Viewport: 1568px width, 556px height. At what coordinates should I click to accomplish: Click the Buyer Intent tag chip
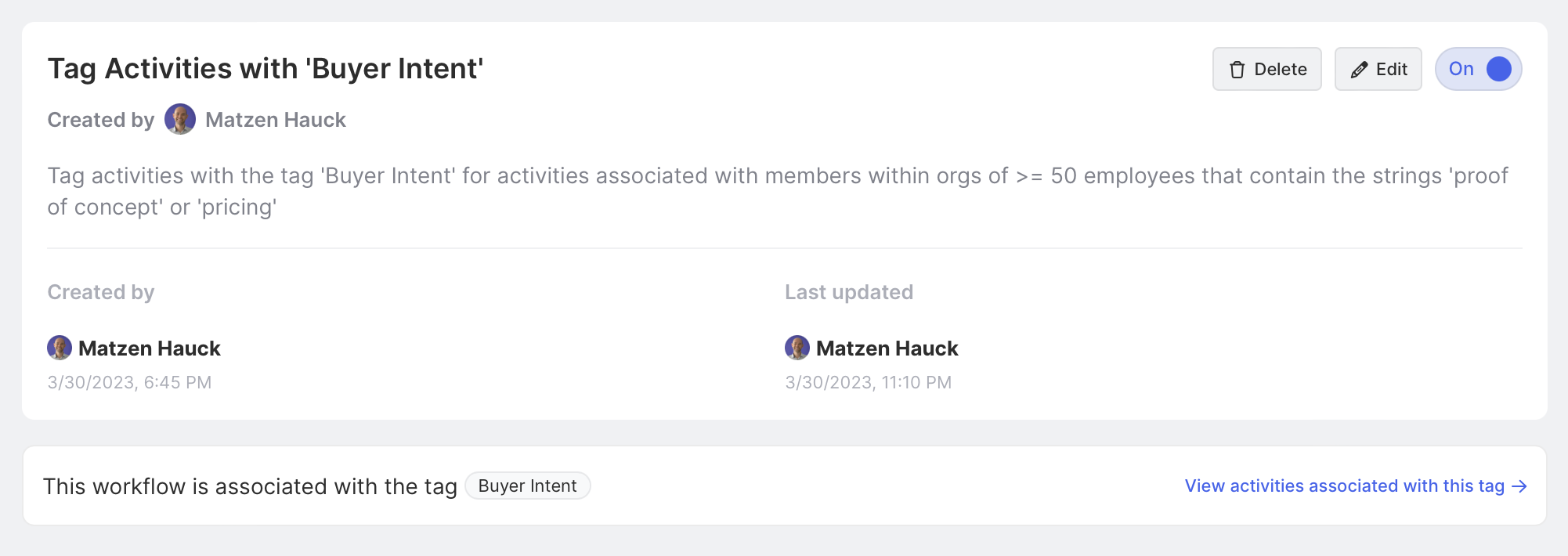[527, 486]
